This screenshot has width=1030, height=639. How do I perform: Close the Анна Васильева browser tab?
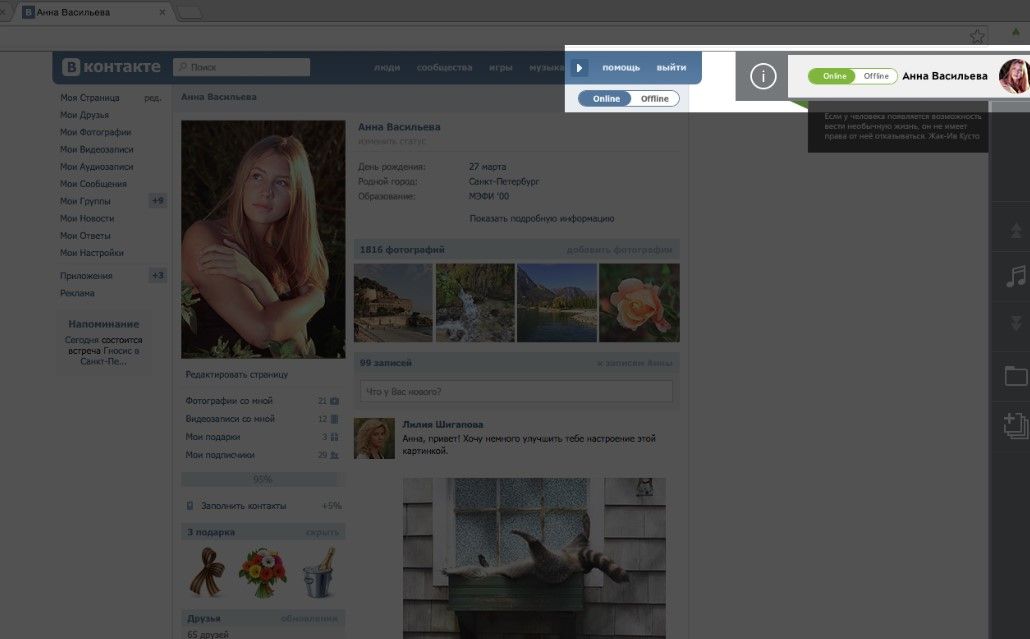coord(162,12)
